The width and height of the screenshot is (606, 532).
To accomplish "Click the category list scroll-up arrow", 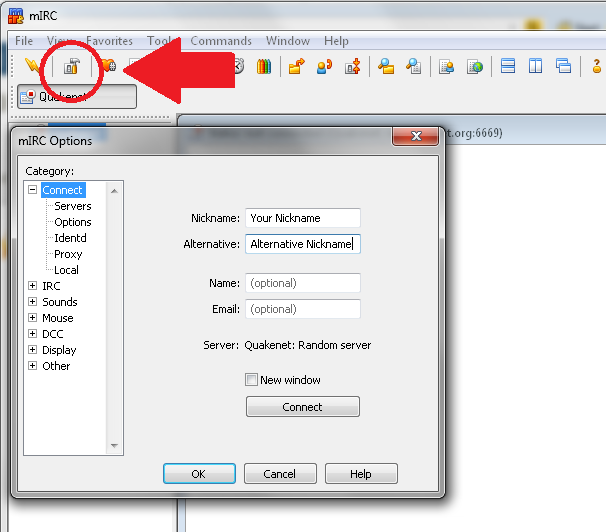I will click(115, 190).
